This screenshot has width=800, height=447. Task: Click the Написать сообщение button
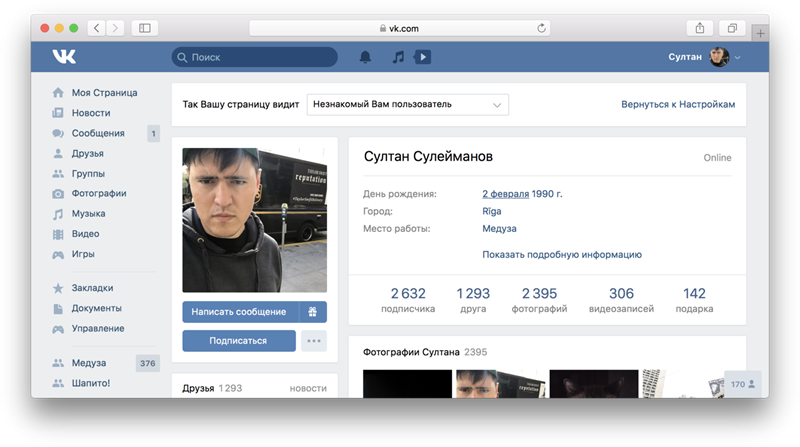[x=240, y=311]
